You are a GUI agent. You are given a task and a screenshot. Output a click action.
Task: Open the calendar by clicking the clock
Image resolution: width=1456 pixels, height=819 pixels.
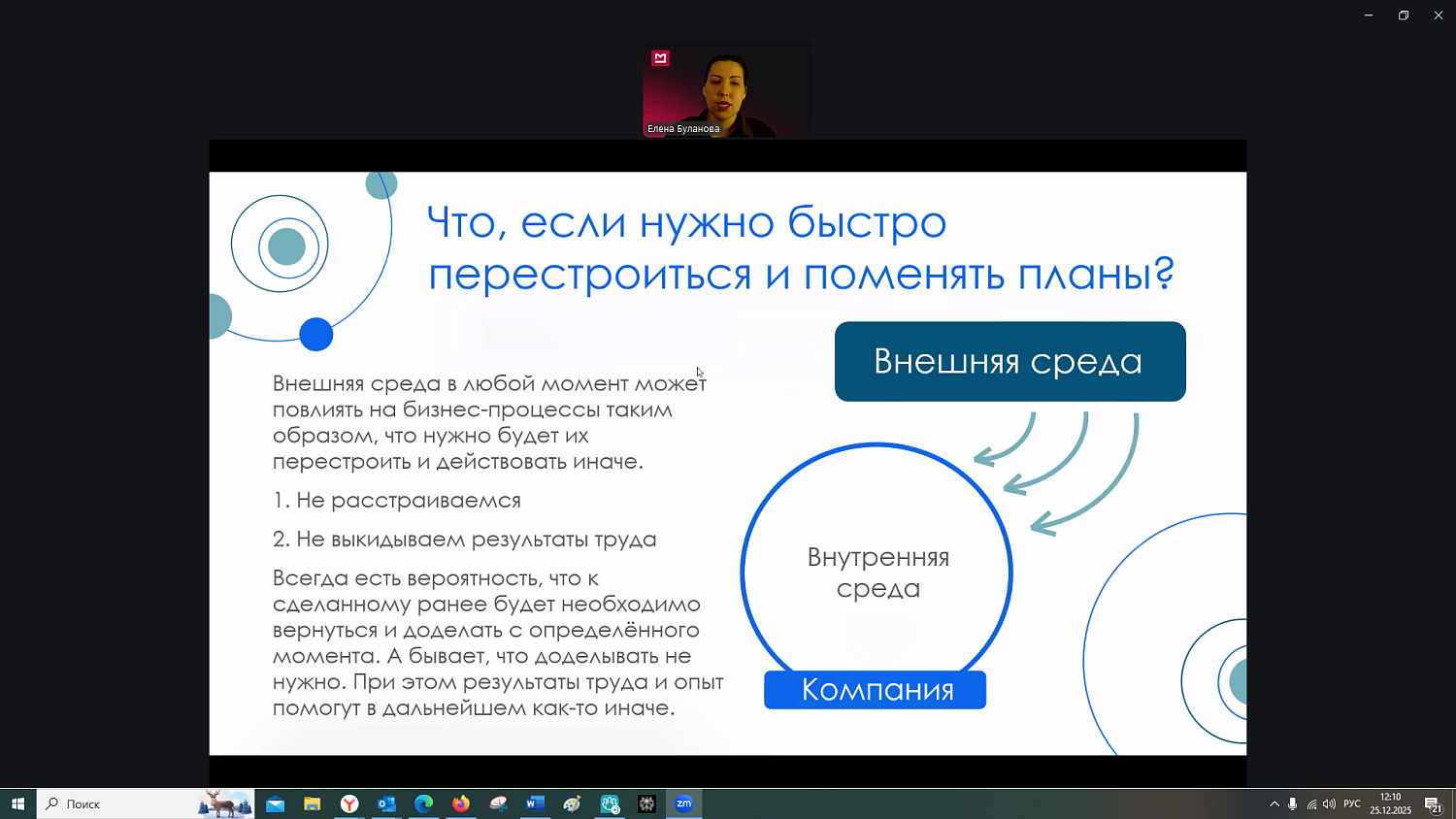[x=1390, y=803]
